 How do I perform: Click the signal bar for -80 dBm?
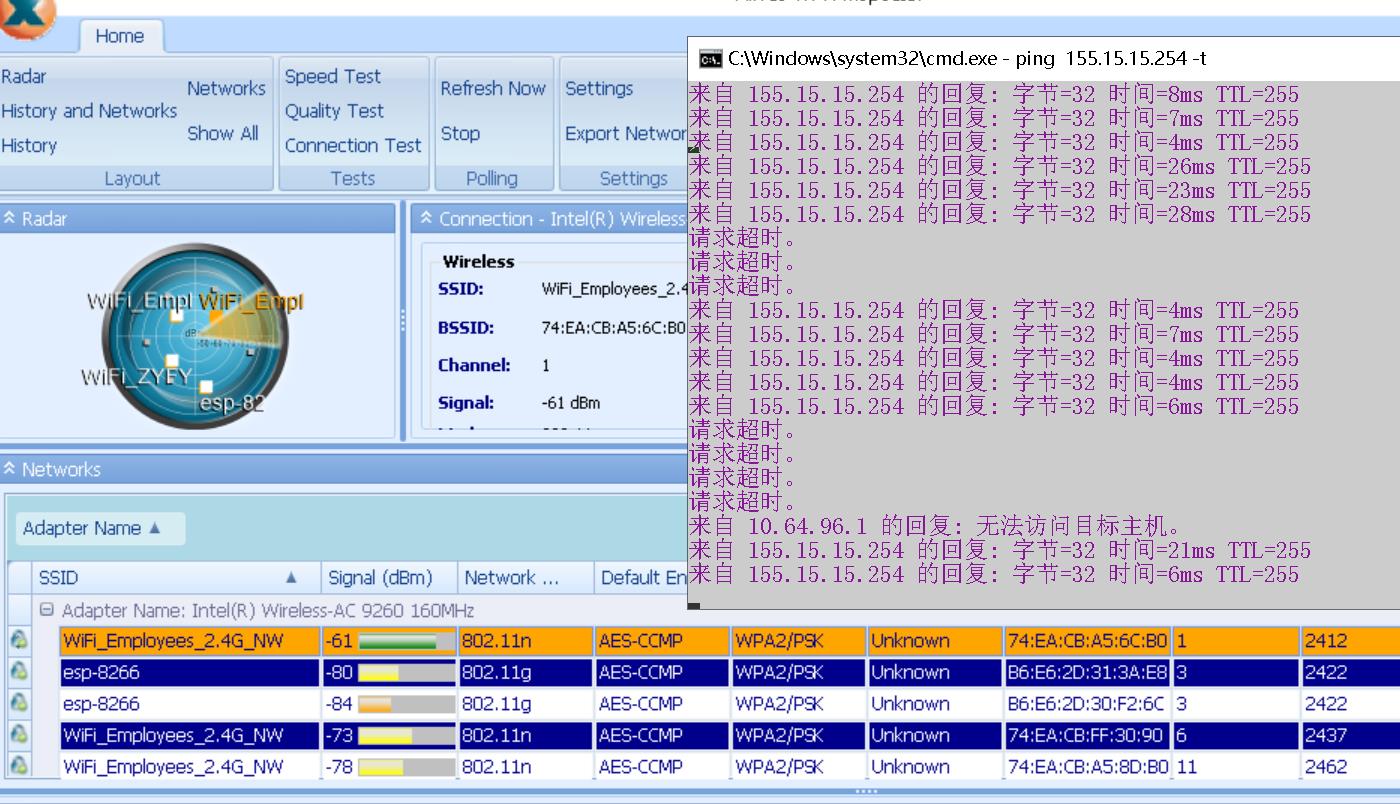tap(406, 672)
